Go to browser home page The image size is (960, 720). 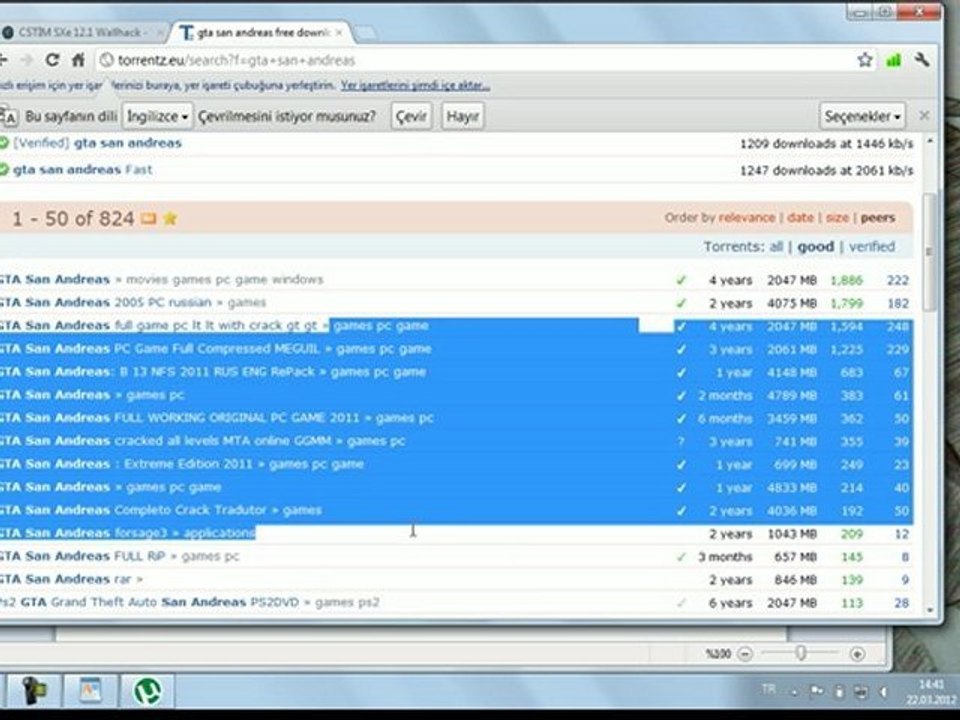pos(78,60)
